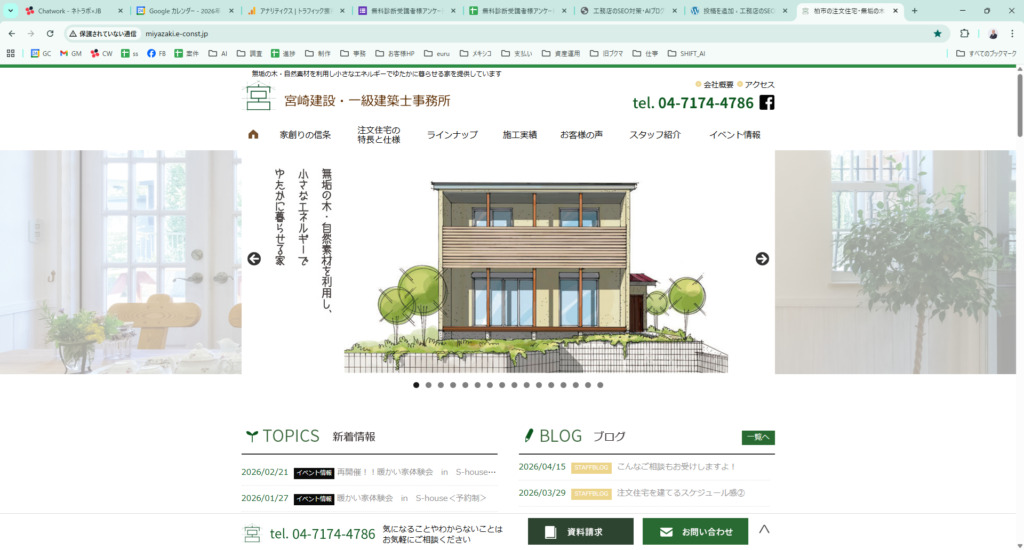This screenshot has height=550, width=1024.
Task: Select the first slideshow pagination dot
Action: [x=417, y=385]
